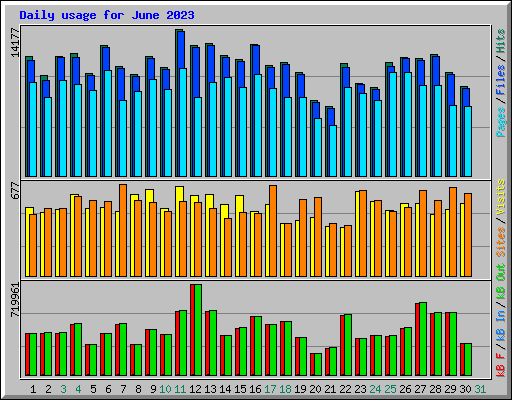This screenshot has width=512, height=400.
Task: Click green day number 31
Action: coord(480,389)
